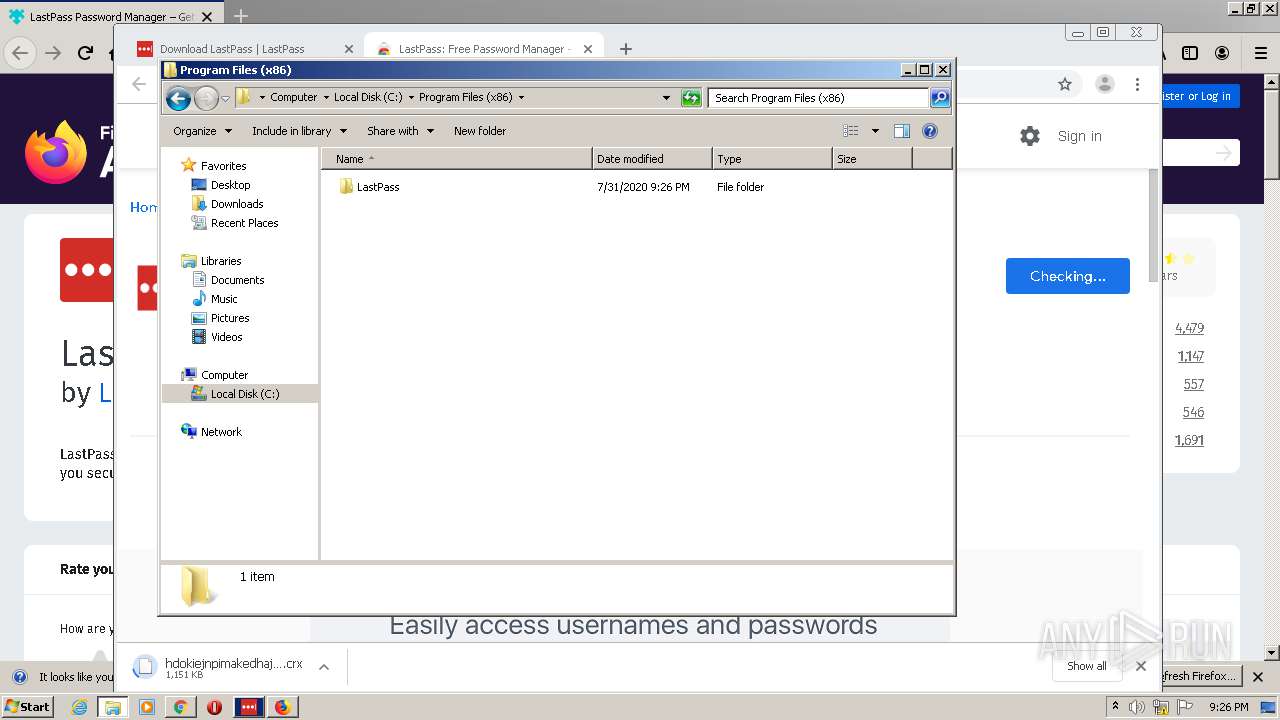Expand the Computer breadcrumb arrow
The image size is (1280, 720).
[326, 98]
